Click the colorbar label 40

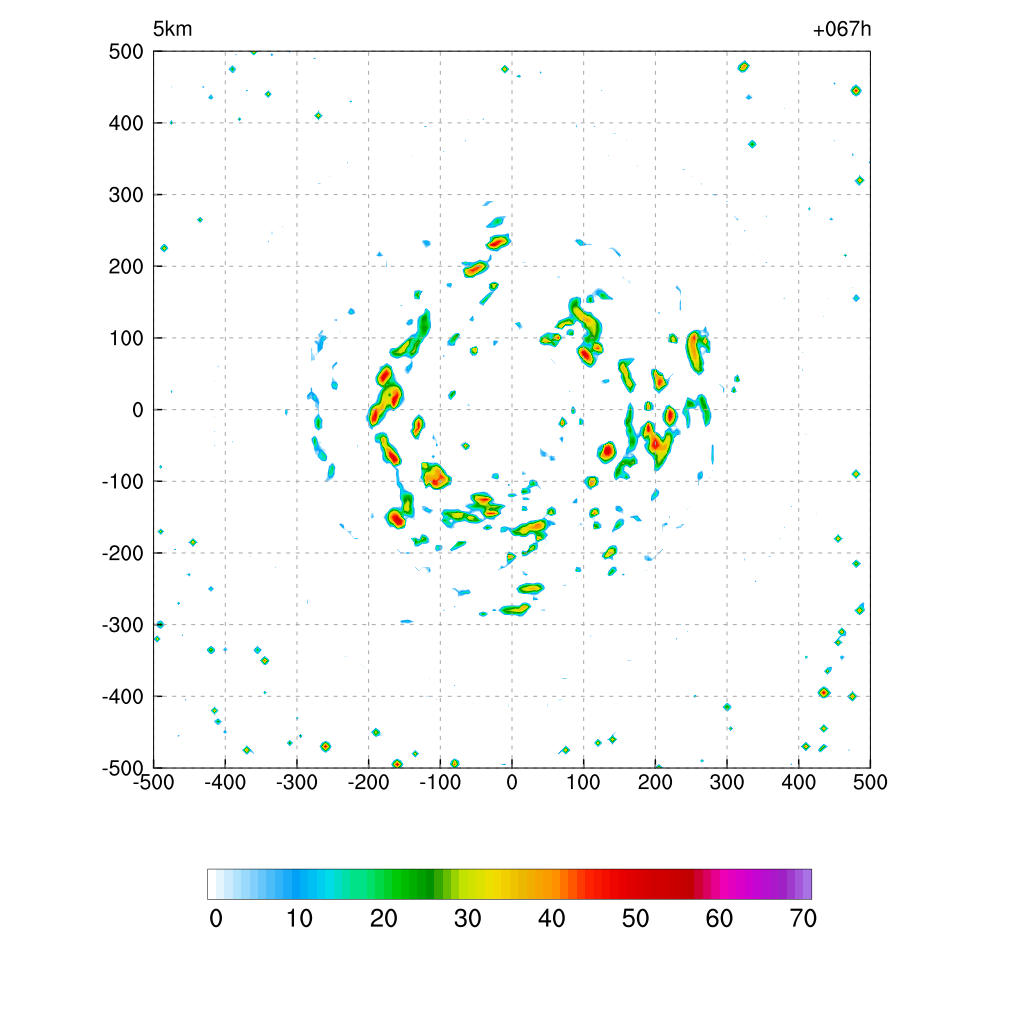tap(551, 919)
